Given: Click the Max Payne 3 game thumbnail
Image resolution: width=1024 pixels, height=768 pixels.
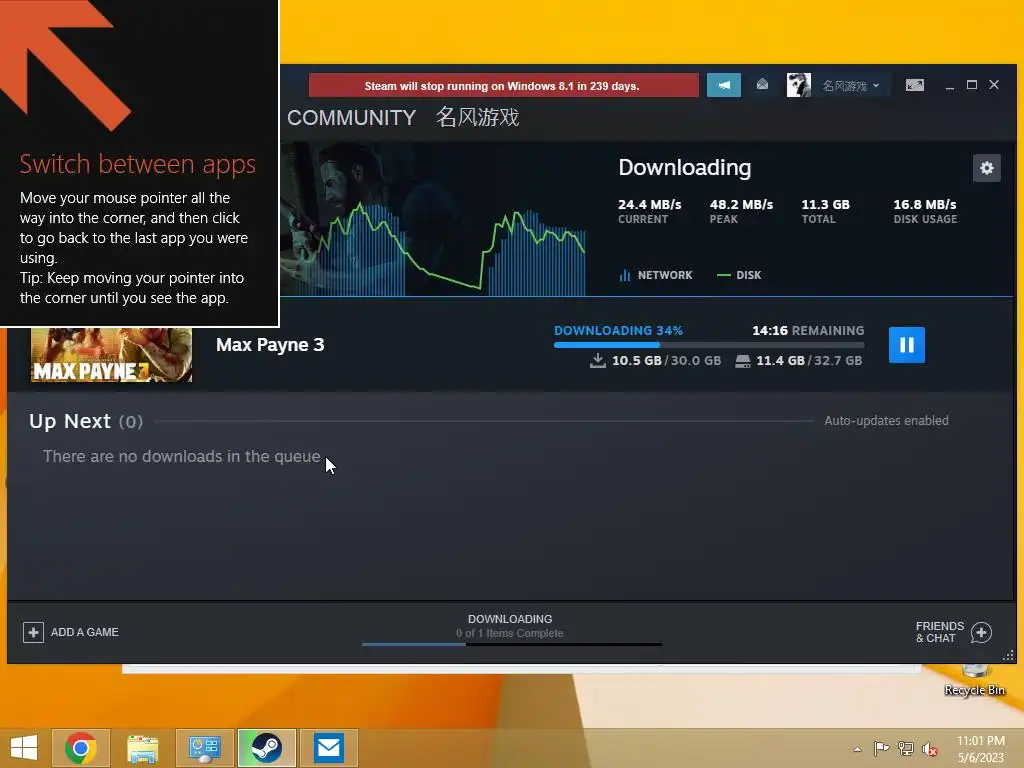Looking at the screenshot, I should (x=112, y=355).
